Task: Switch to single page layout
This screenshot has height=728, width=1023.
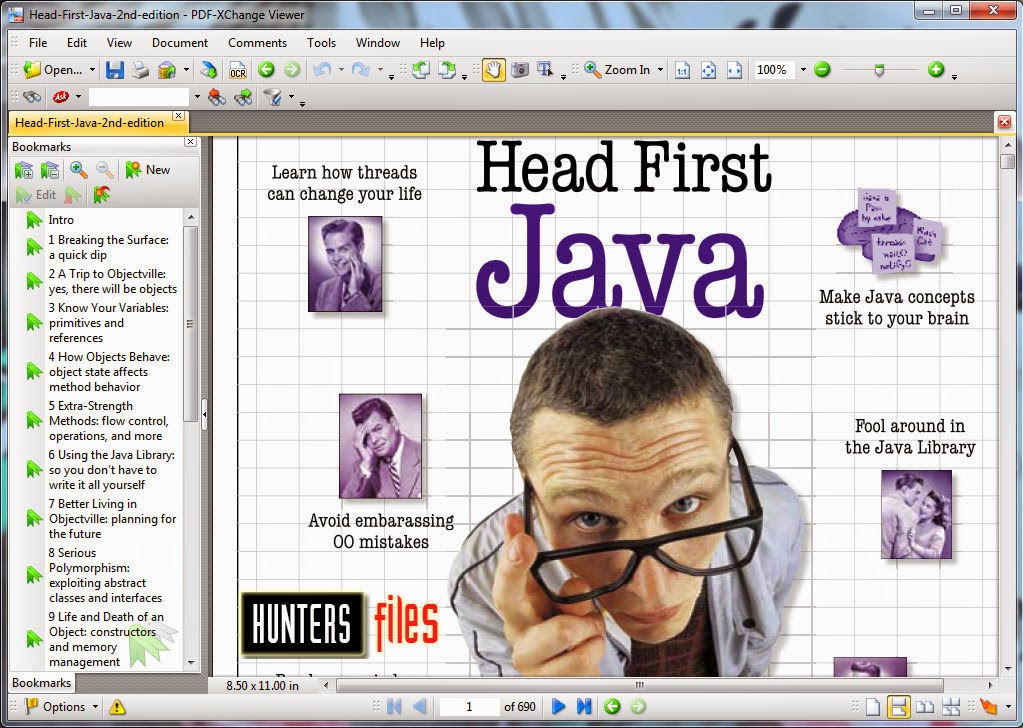Action: [x=873, y=706]
